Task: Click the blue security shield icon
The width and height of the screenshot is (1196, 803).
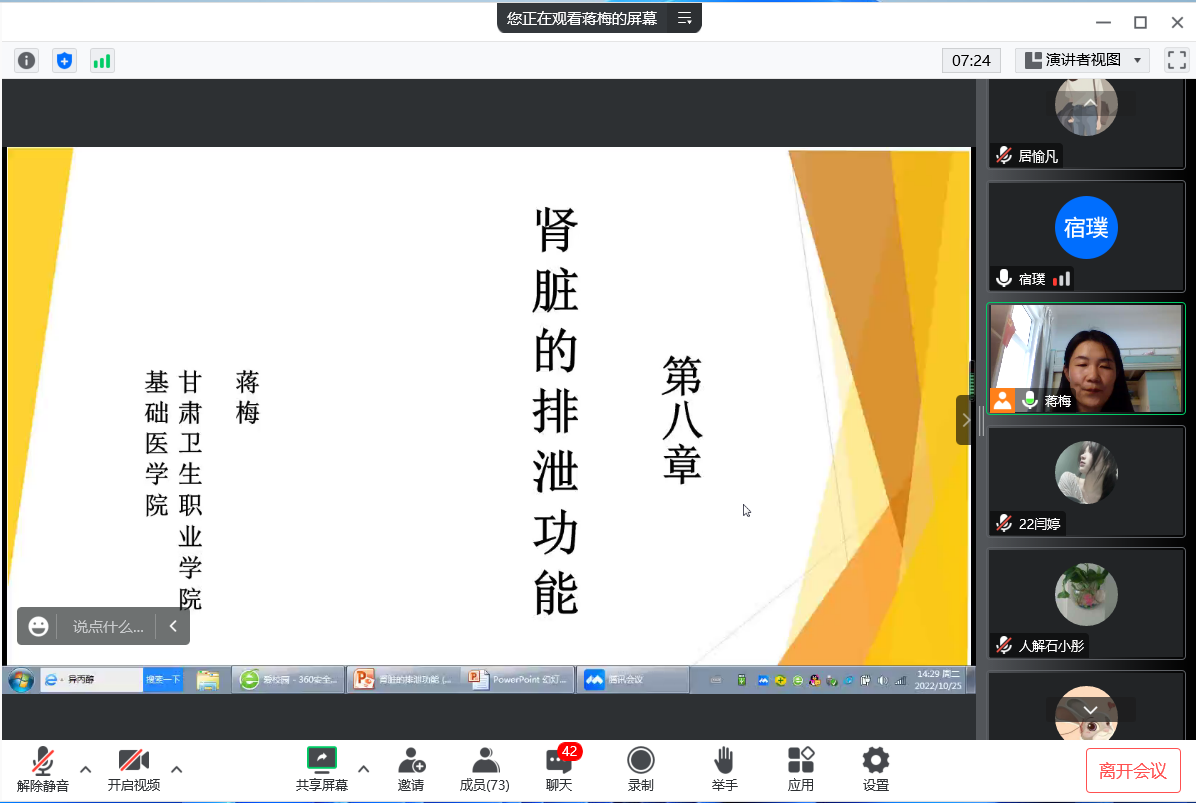Action: 64,61
